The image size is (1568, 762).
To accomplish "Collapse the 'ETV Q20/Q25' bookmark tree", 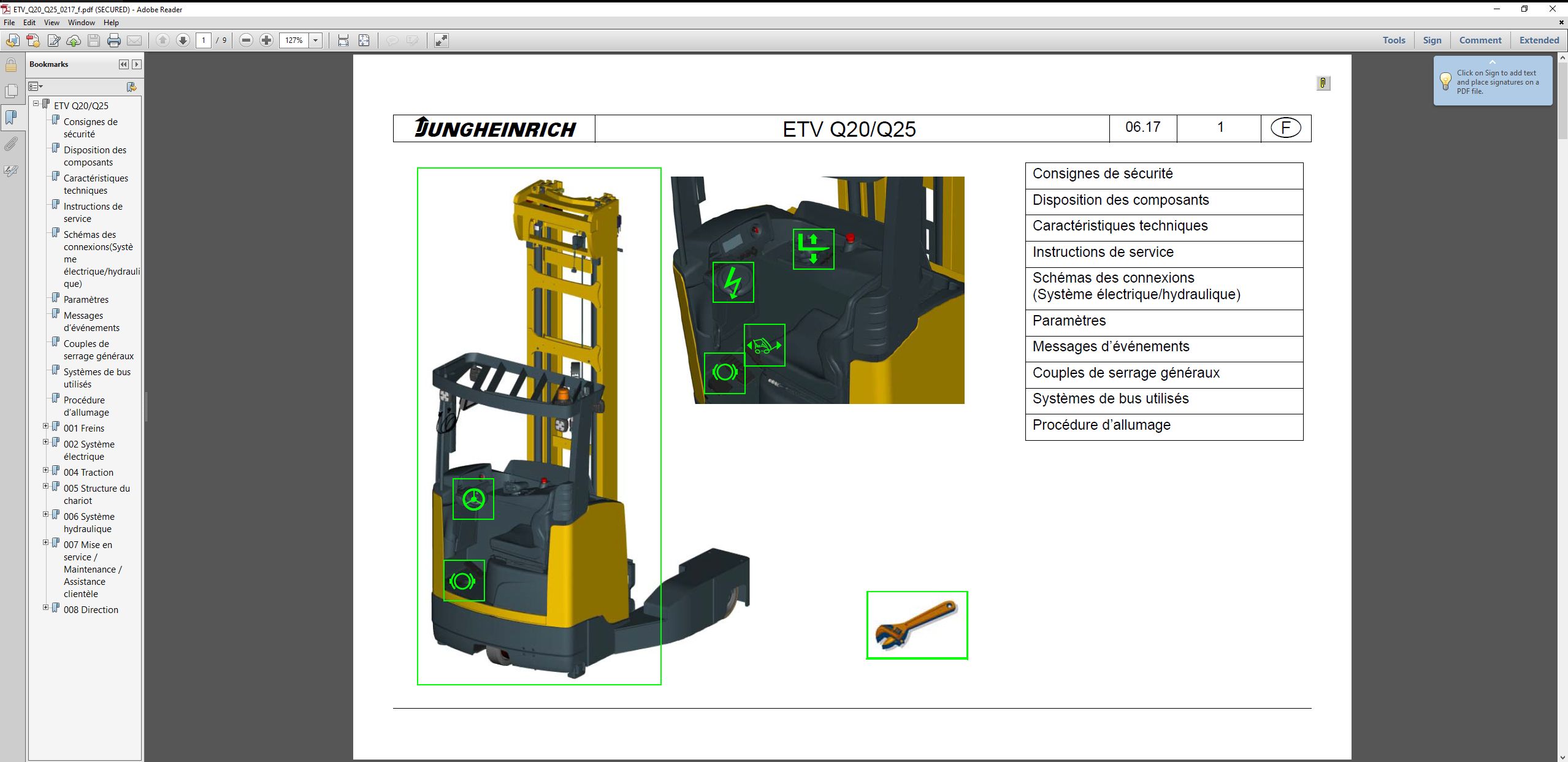I will [35, 102].
